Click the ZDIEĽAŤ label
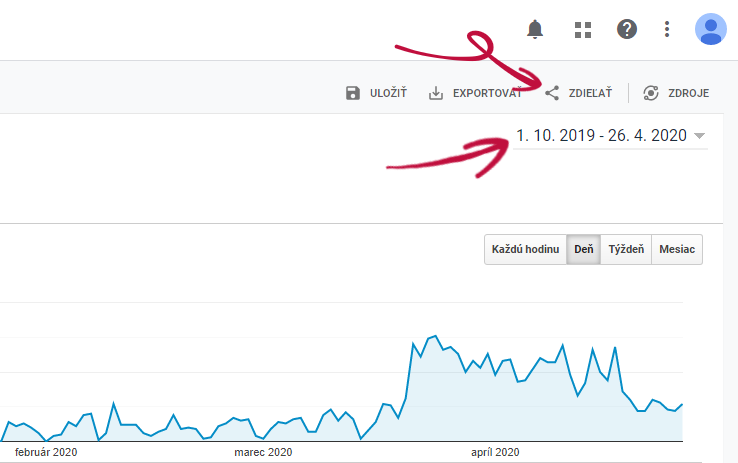Image resolution: width=738 pixels, height=463 pixels. pos(590,93)
